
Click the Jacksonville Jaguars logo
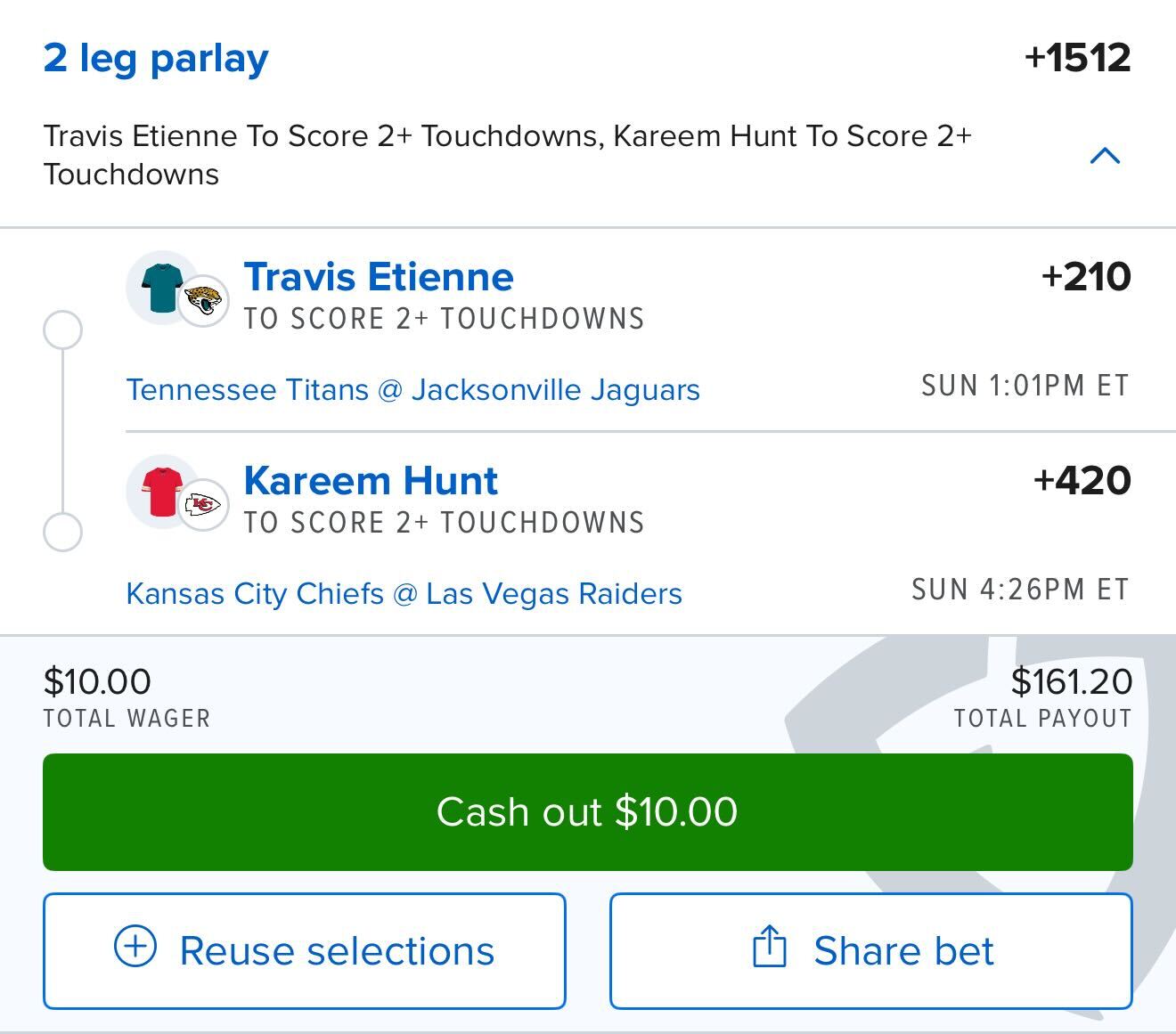point(203,301)
